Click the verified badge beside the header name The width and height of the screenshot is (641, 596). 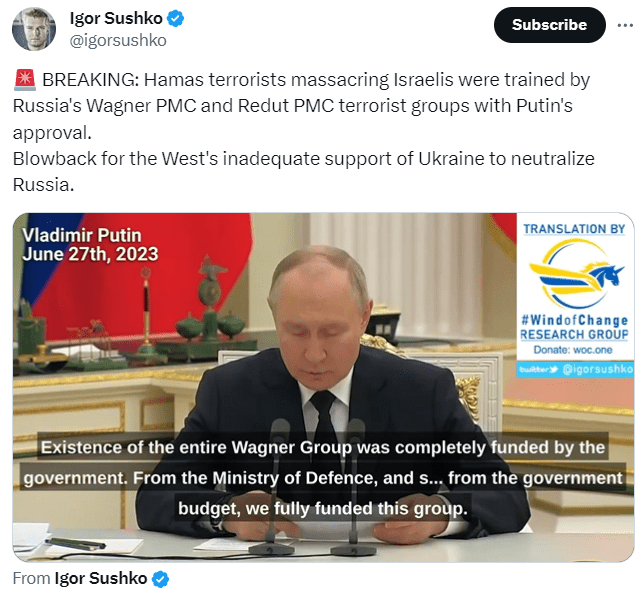pyautogui.click(x=176, y=18)
